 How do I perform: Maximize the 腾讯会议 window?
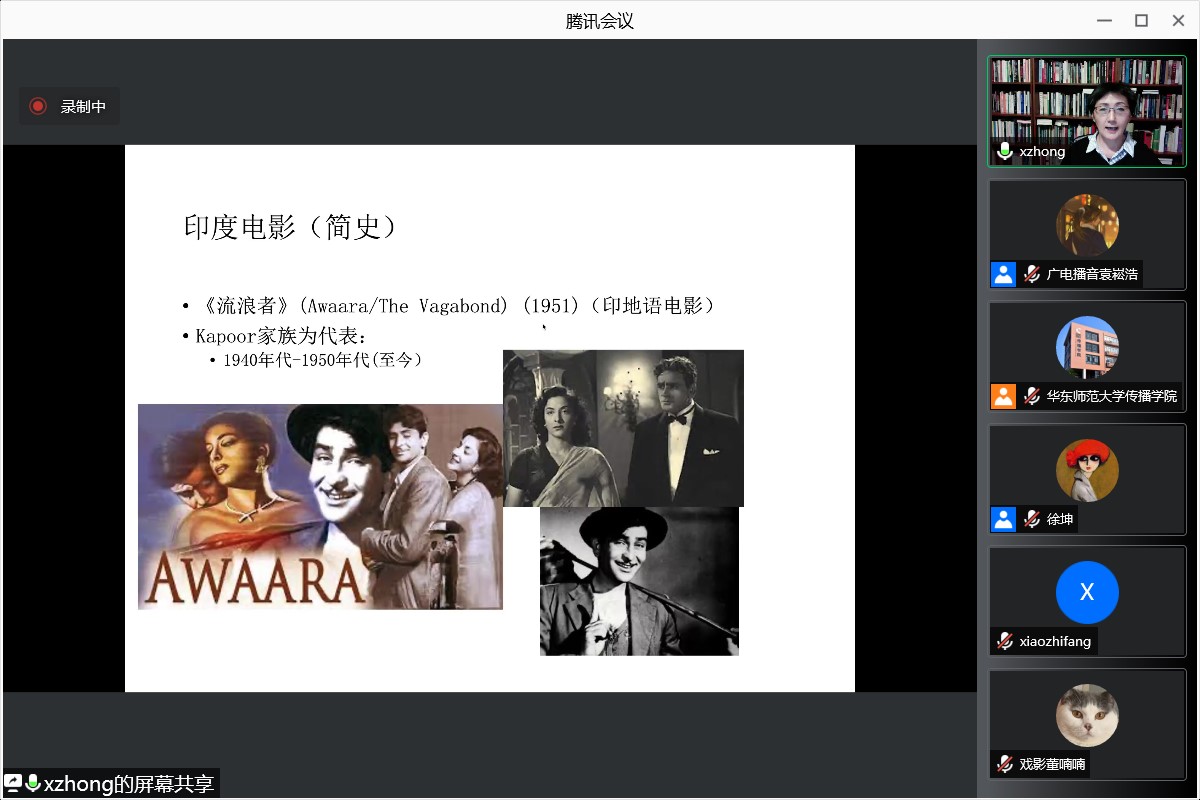pos(1141,20)
